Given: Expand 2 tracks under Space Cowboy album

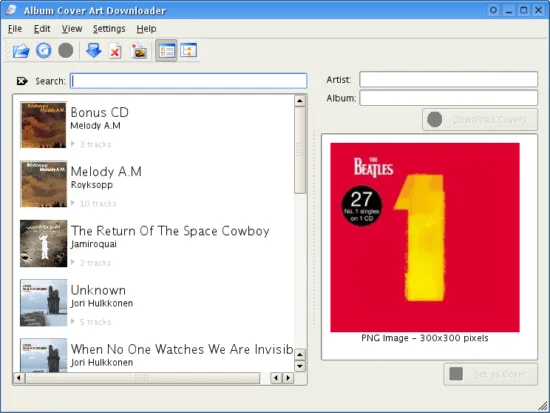Looking at the screenshot, I should click(x=73, y=262).
